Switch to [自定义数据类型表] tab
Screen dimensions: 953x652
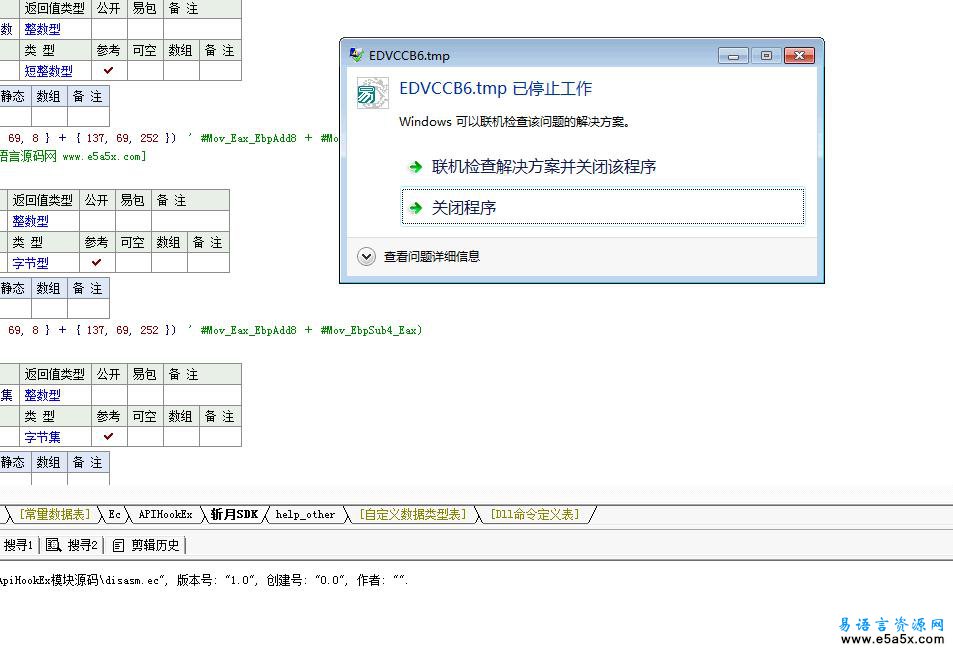tap(413, 514)
